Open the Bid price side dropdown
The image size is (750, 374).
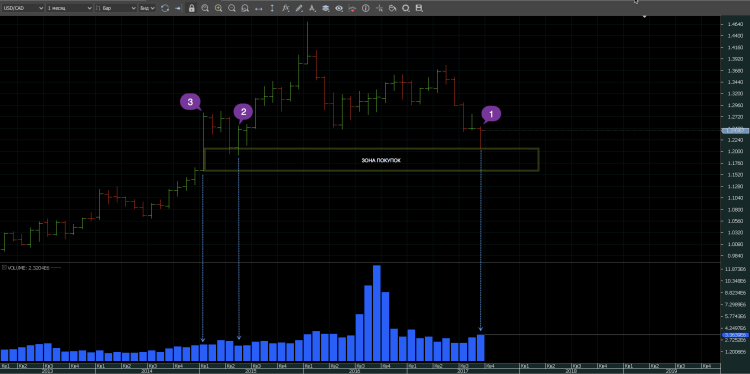point(147,8)
